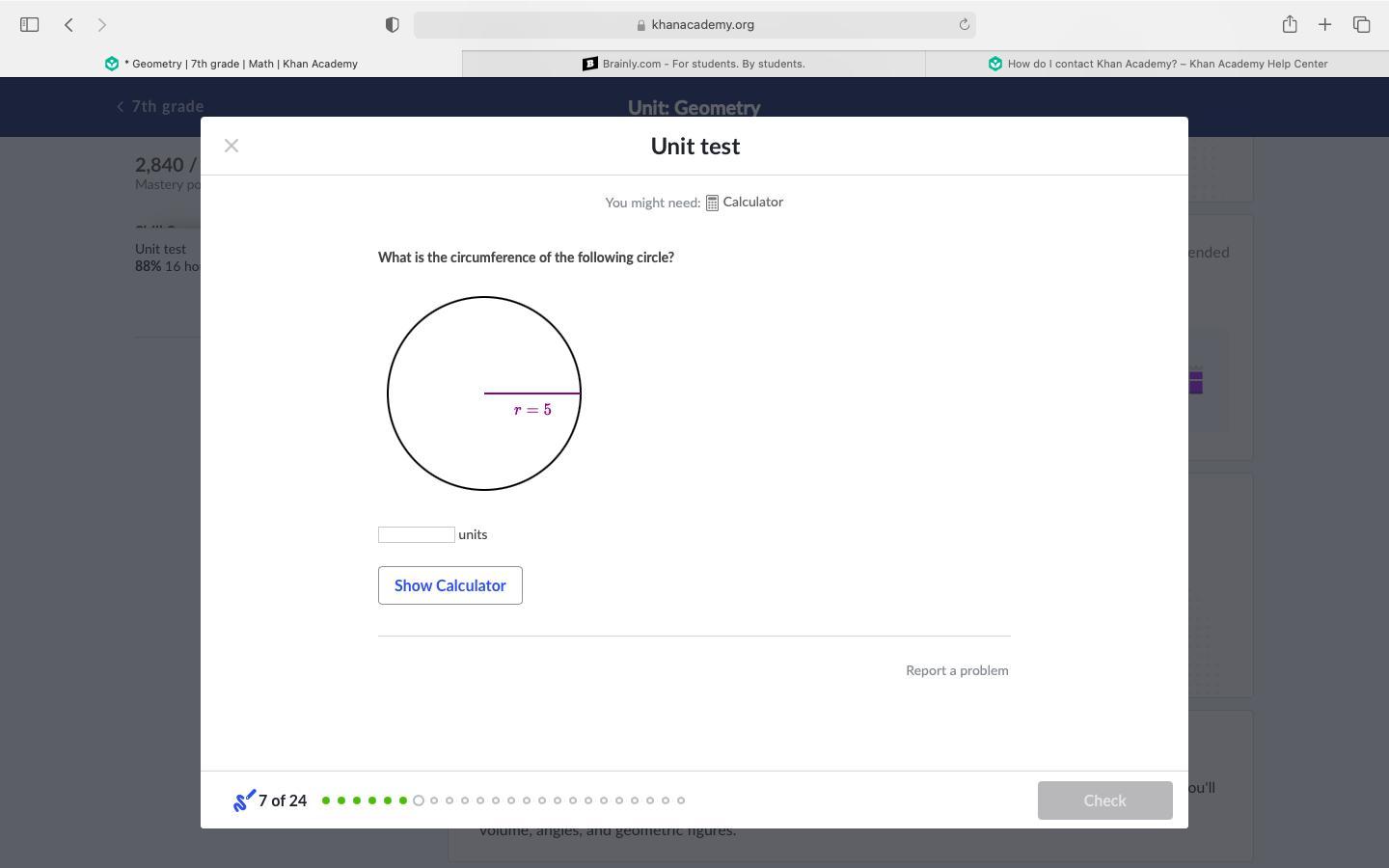Click the Calculator hint text

click(753, 202)
